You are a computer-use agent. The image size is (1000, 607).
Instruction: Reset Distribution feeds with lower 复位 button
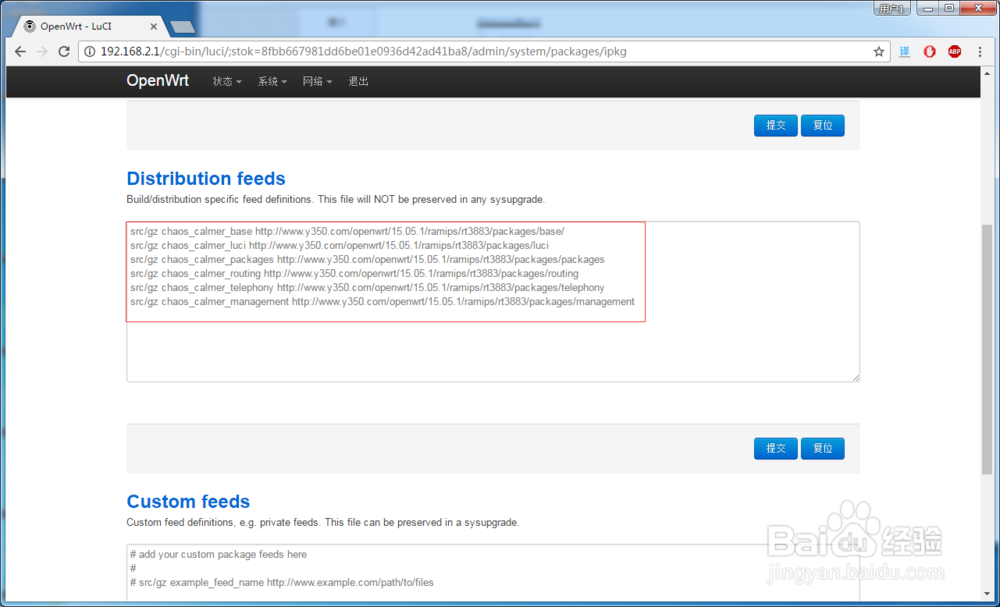coord(823,448)
